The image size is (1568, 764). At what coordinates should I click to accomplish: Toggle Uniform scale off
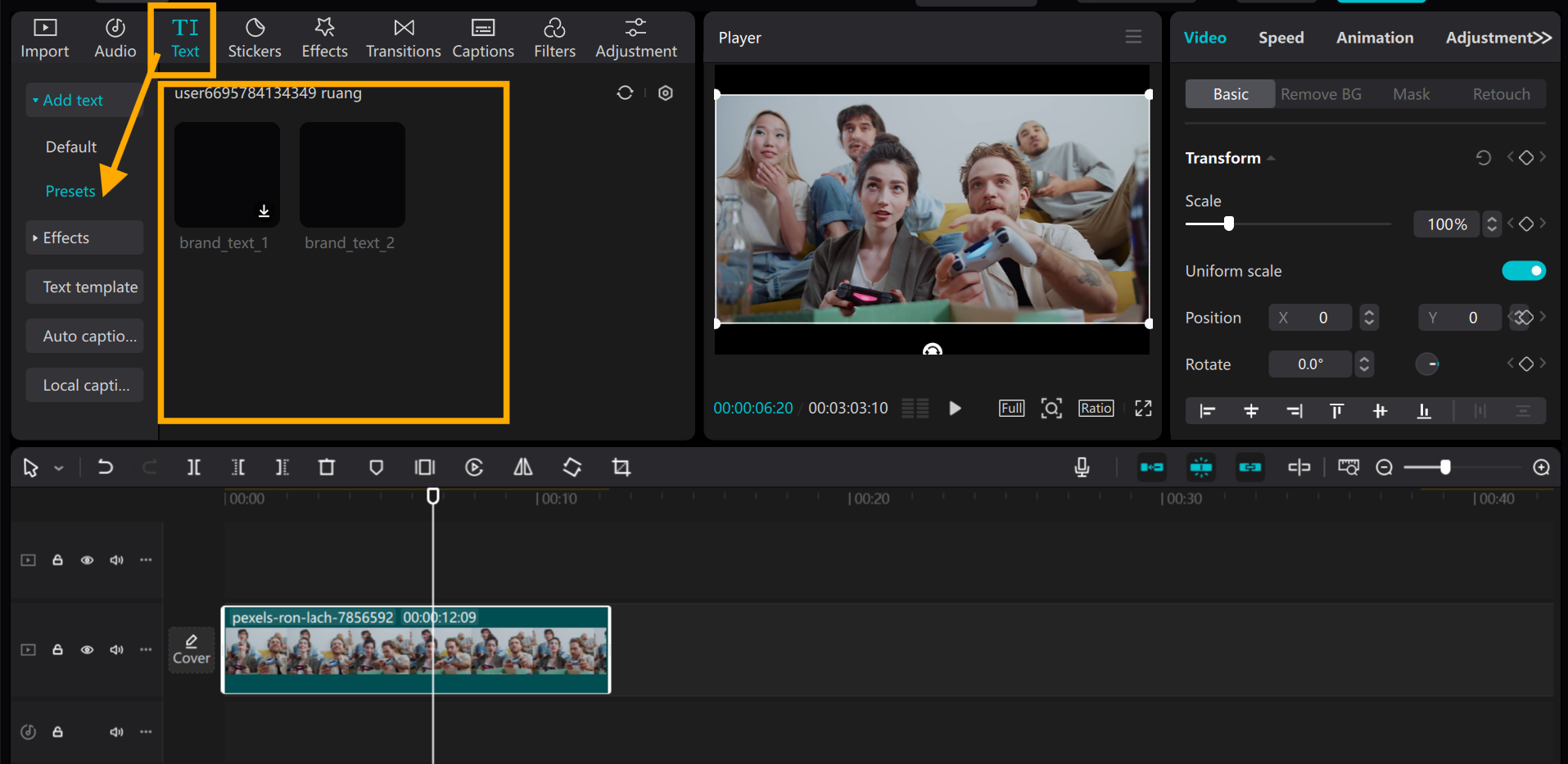1523,270
